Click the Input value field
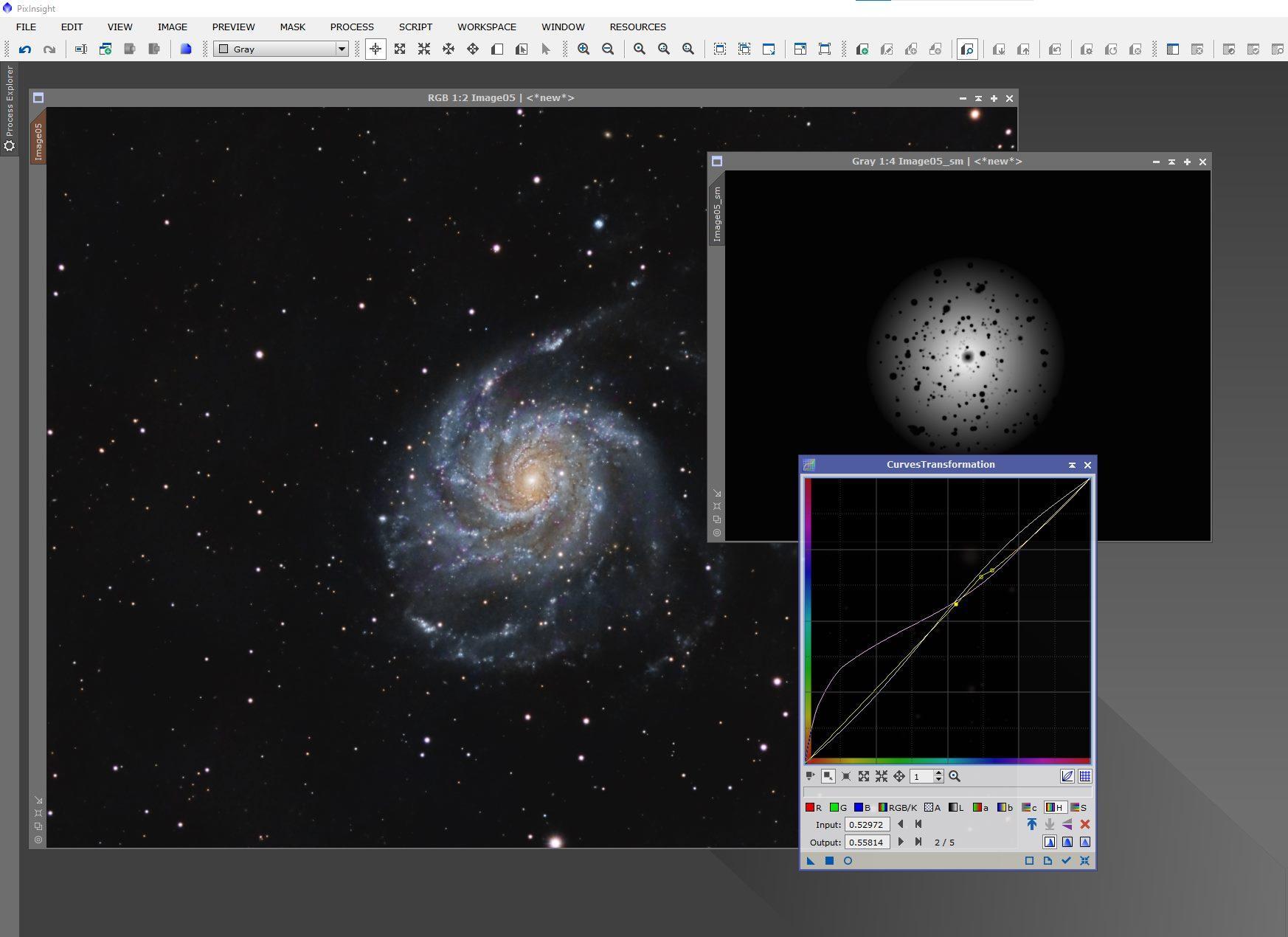1288x937 pixels. pos(867,824)
